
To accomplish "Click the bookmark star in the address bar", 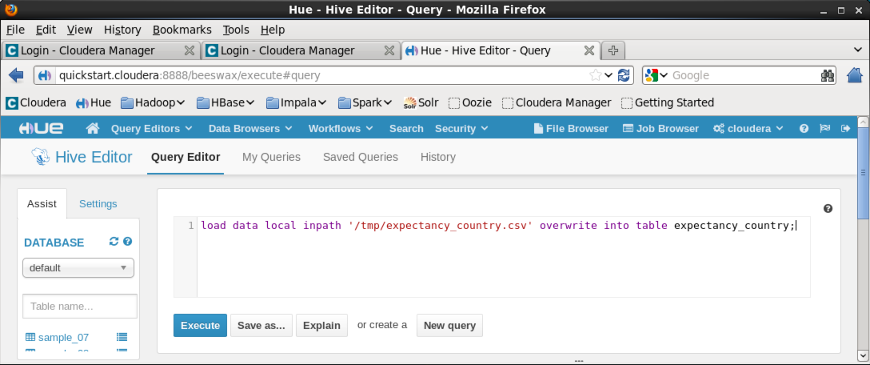I will (x=595, y=75).
